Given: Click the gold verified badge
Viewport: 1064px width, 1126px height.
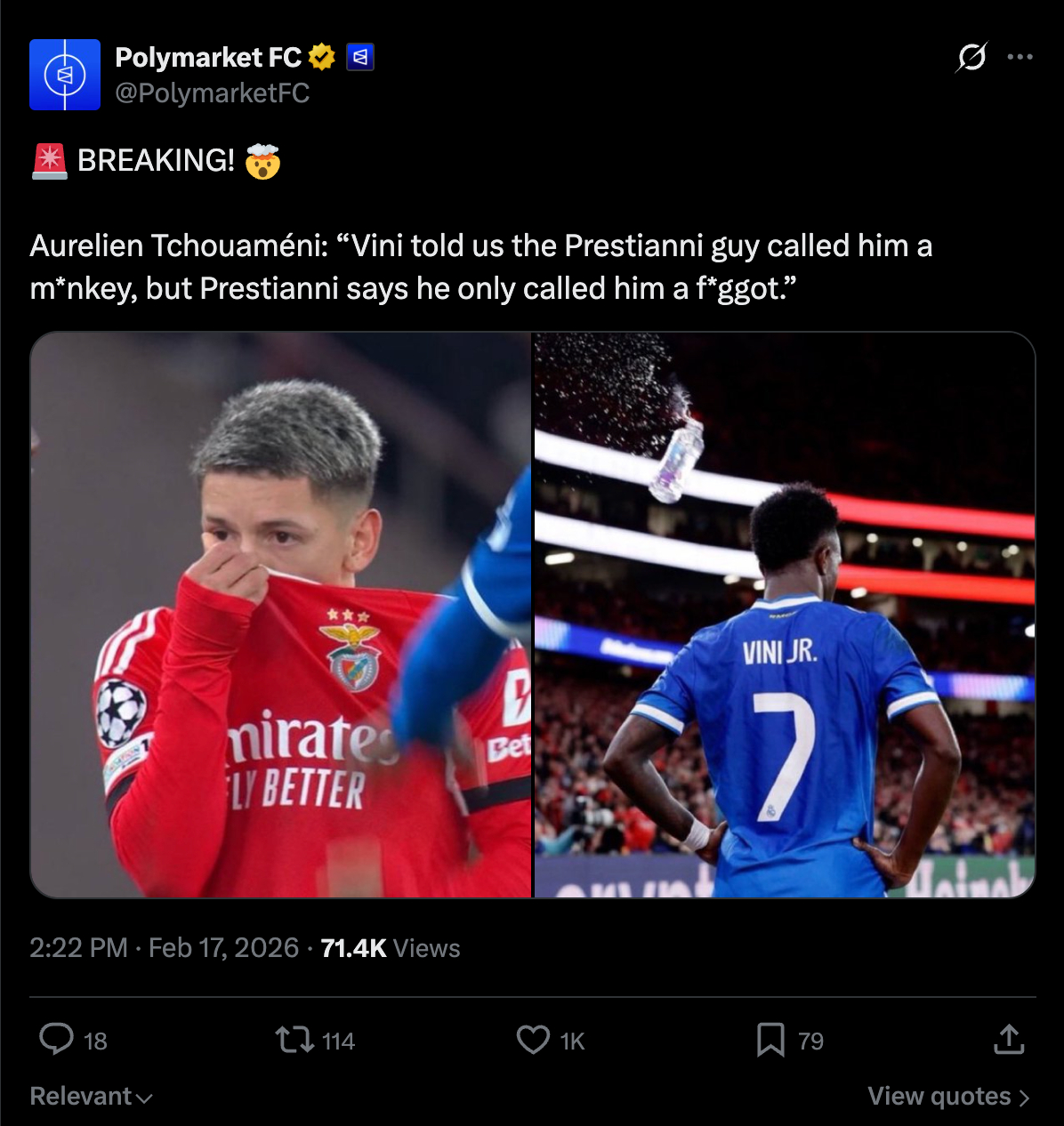Looking at the screenshot, I should [x=321, y=58].
